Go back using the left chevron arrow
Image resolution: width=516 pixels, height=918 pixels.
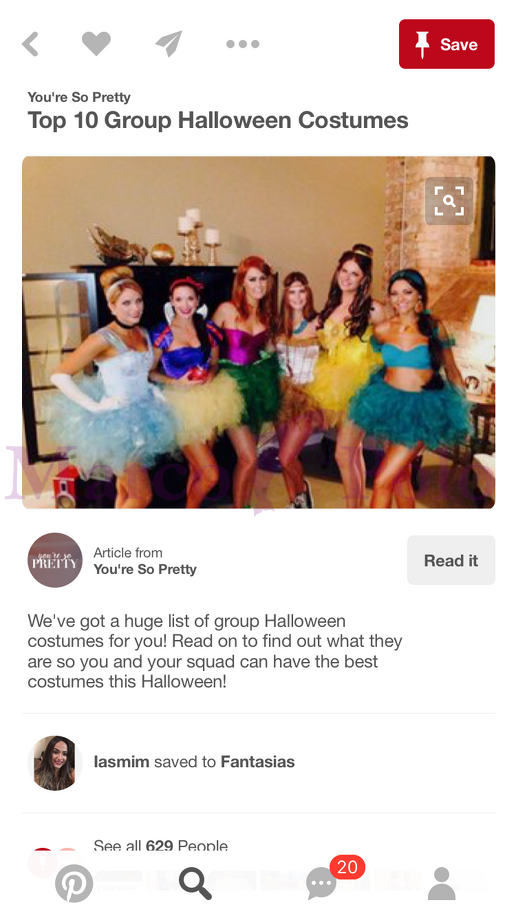click(30, 44)
